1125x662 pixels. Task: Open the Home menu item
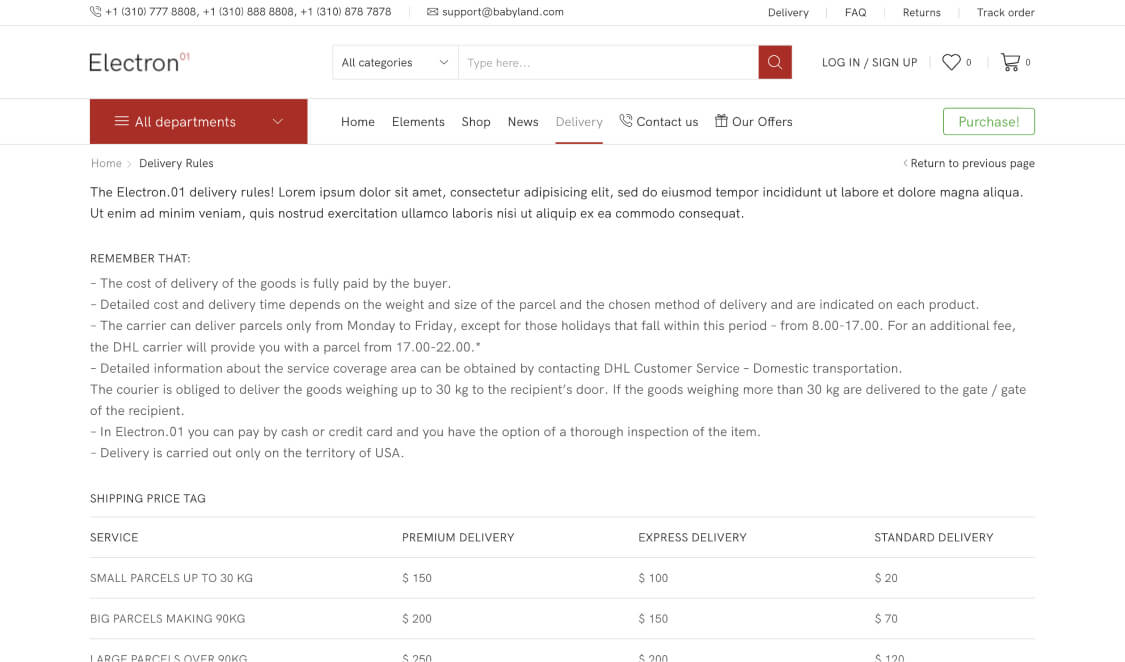[357, 122]
